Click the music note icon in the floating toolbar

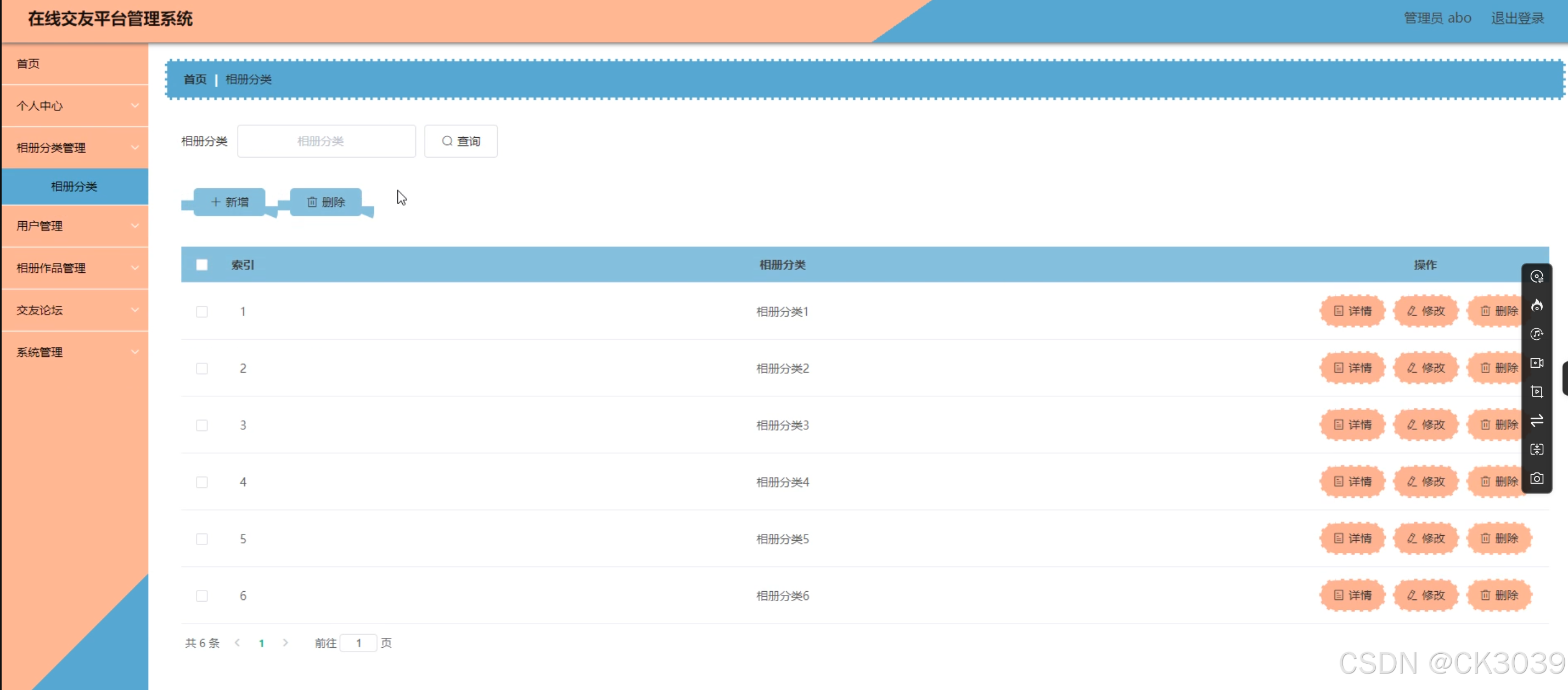coord(1536,334)
